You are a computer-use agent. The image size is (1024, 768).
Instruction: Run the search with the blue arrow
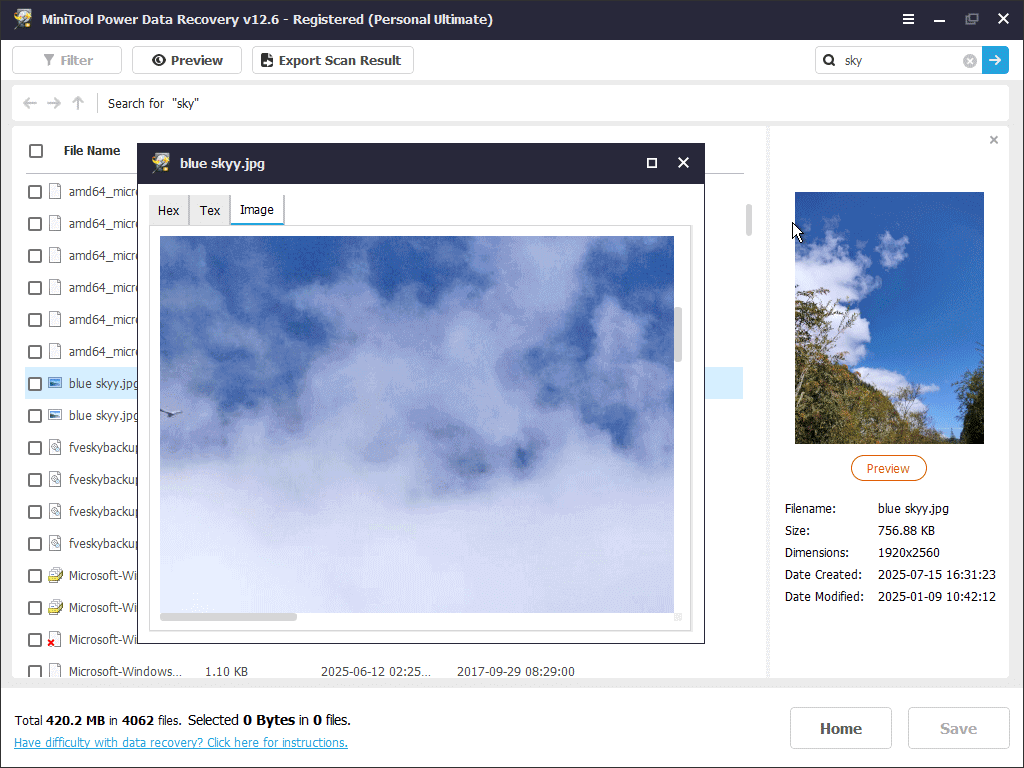tap(995, 60)
